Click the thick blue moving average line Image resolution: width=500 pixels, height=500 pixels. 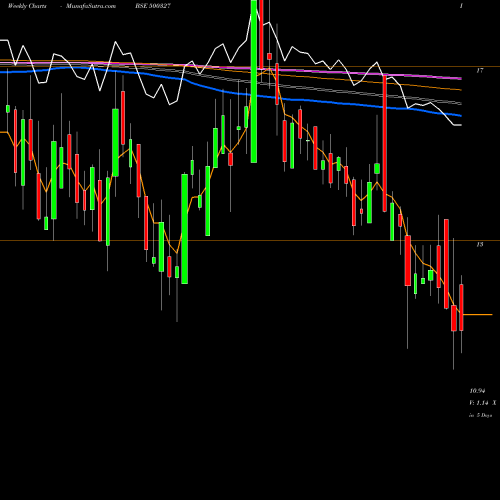point(230,92)
